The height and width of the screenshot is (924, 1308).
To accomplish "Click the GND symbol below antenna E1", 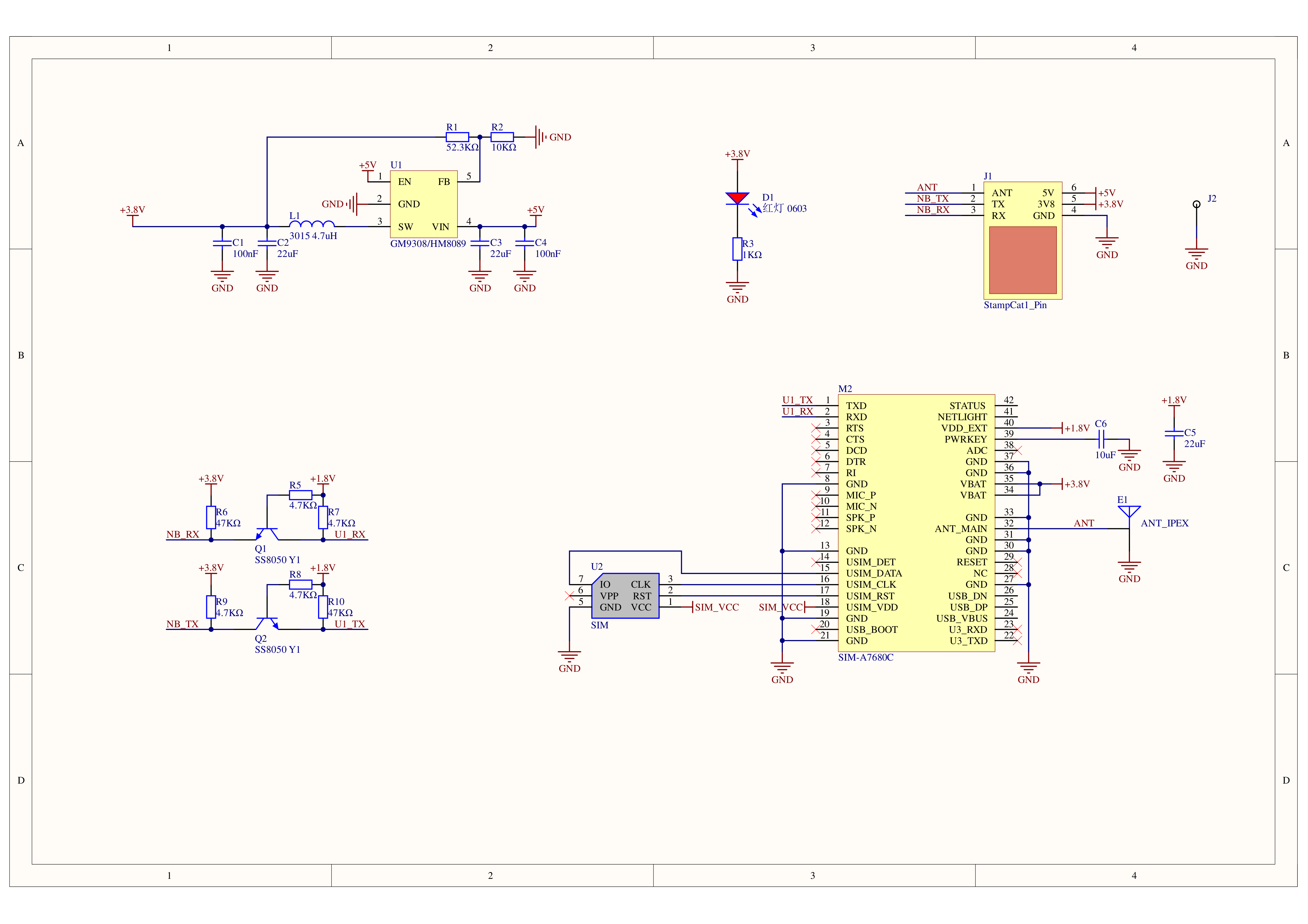I will [1129, 567].
